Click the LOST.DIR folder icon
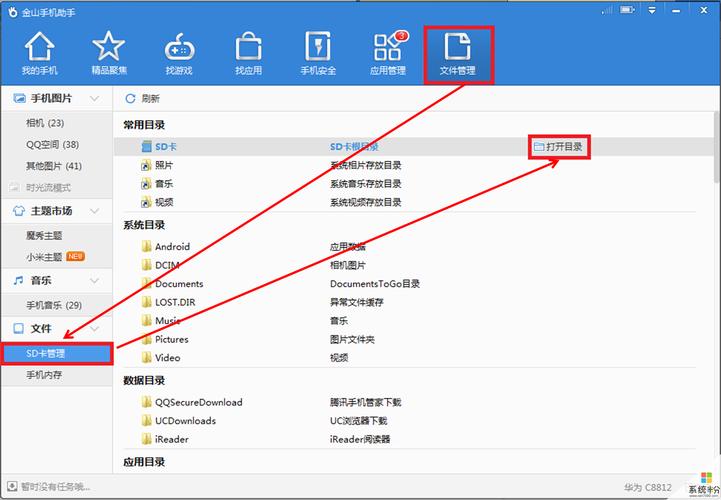This screenshot has height=500, width=721. click(147, 302)
